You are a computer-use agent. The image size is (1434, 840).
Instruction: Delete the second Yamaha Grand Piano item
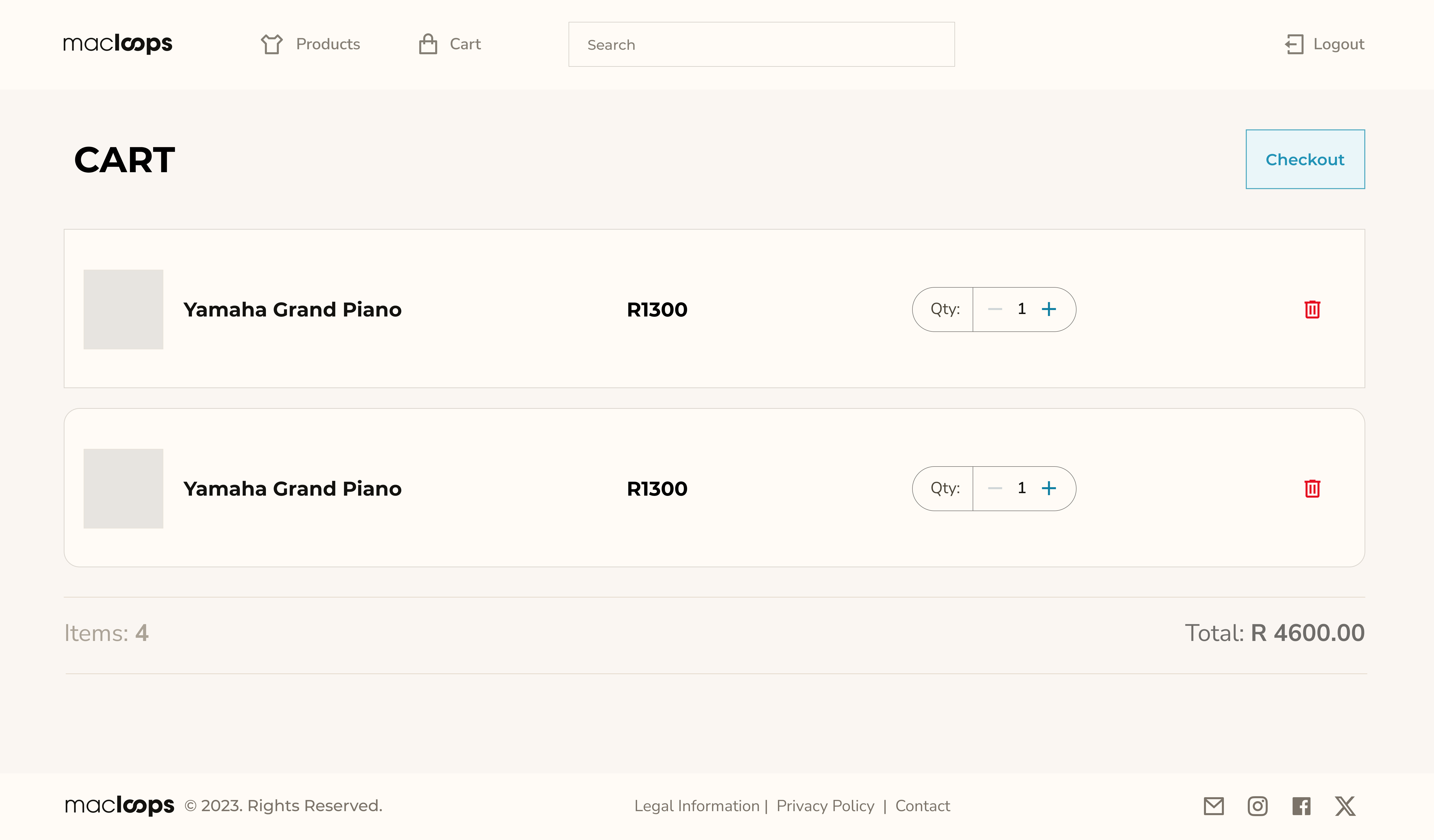point(1312,488)
